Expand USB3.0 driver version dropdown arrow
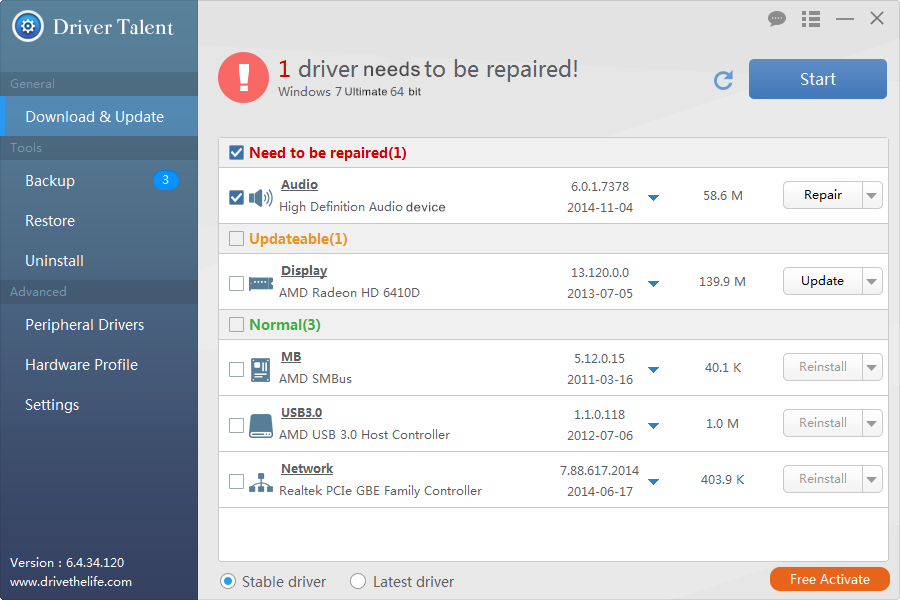The height and width of the screenshot is (600, 900). 653,426
